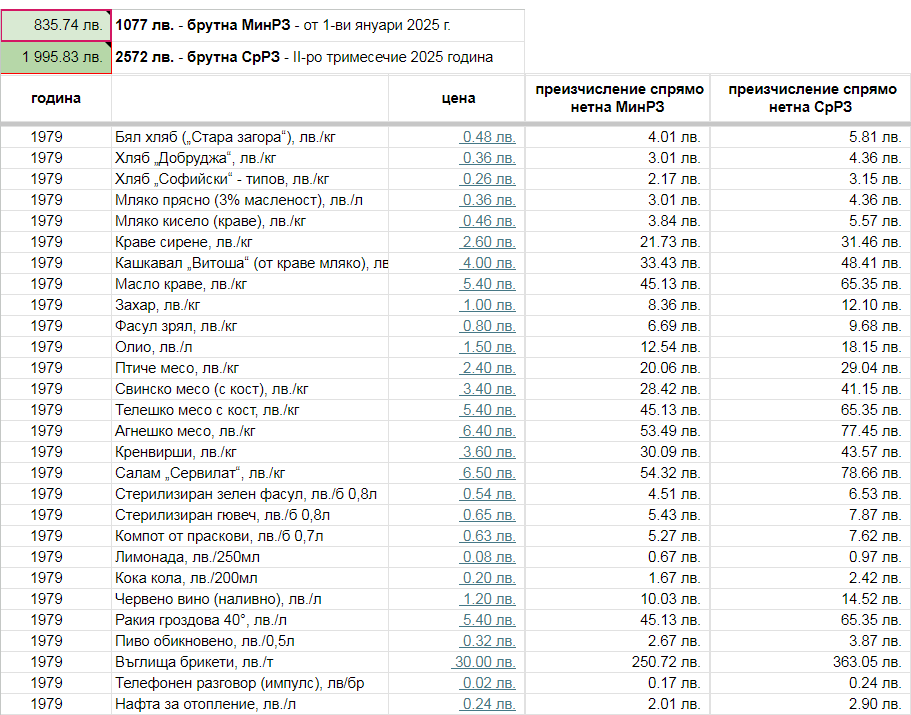Open the 0.48 лв. price link

(x=489, y=137)
